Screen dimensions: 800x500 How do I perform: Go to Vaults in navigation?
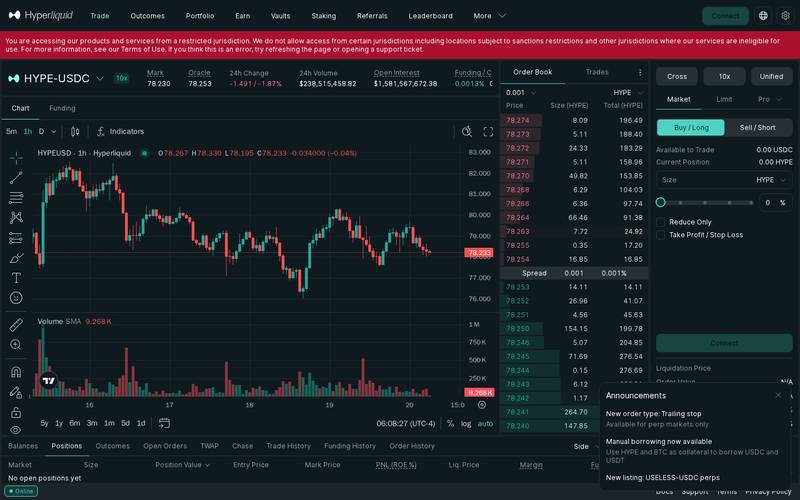coord(281,16)
